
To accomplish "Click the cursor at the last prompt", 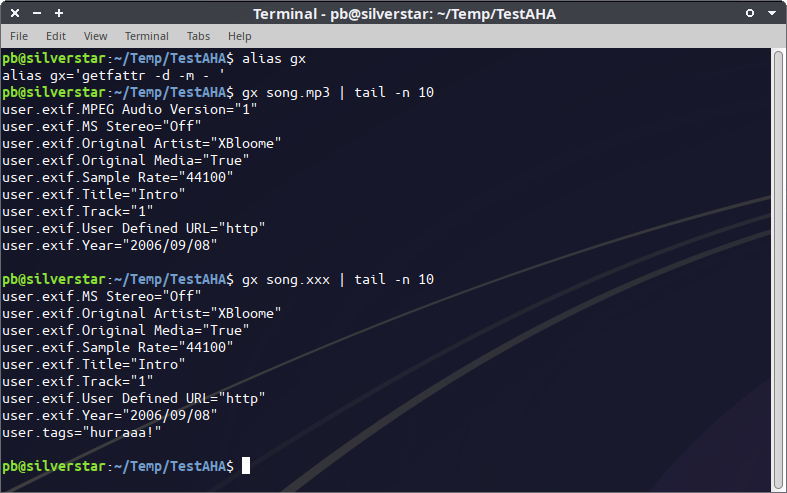I will click(246, 466).
